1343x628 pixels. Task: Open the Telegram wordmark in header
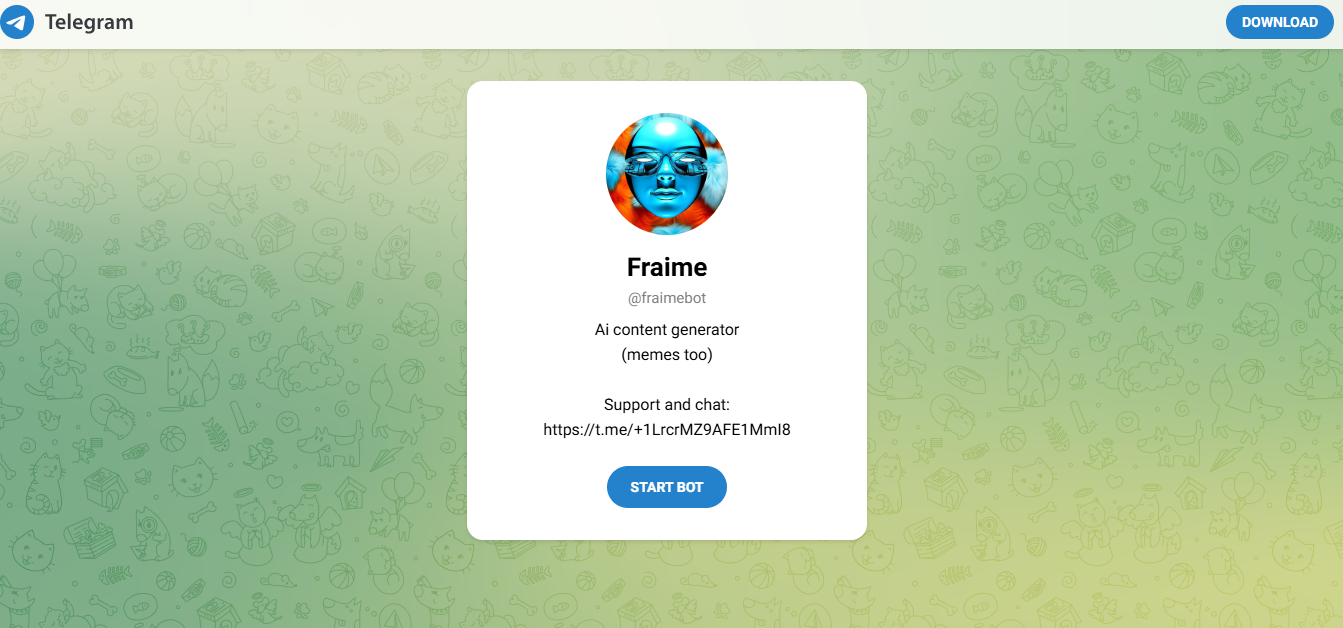click(89, 22)
